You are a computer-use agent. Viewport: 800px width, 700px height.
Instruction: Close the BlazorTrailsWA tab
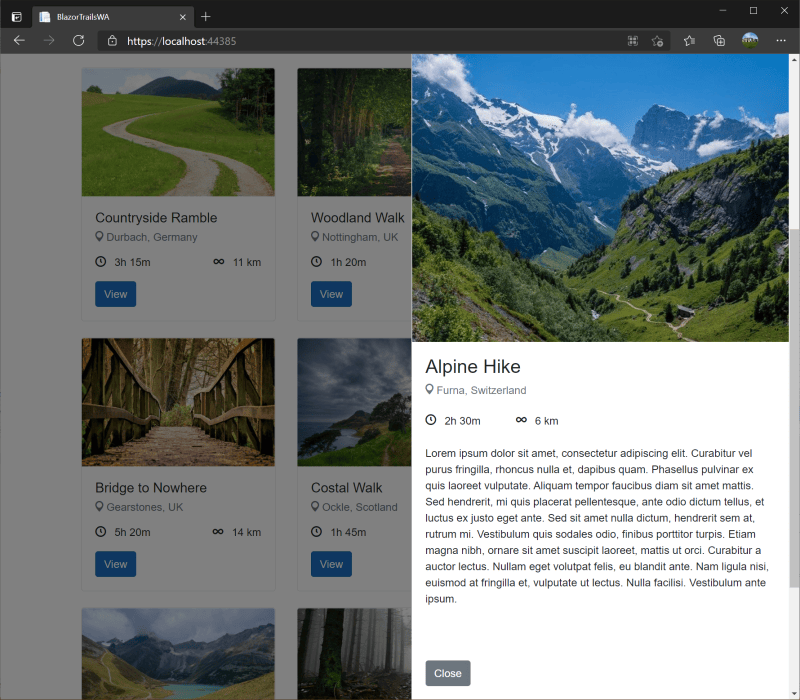pos(182,17)
